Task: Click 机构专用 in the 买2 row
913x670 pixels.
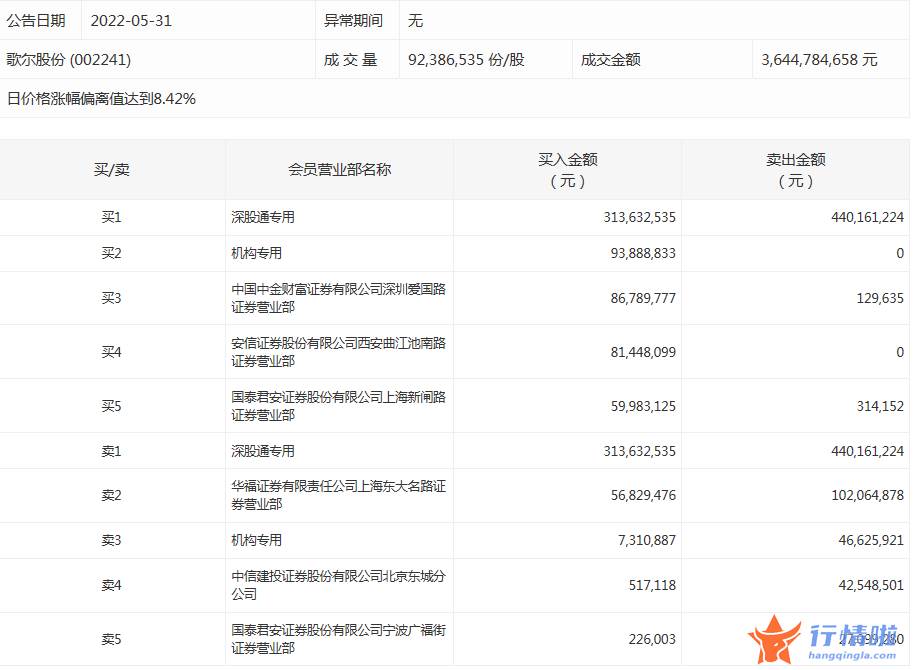Action: click(x=257, y=253)
